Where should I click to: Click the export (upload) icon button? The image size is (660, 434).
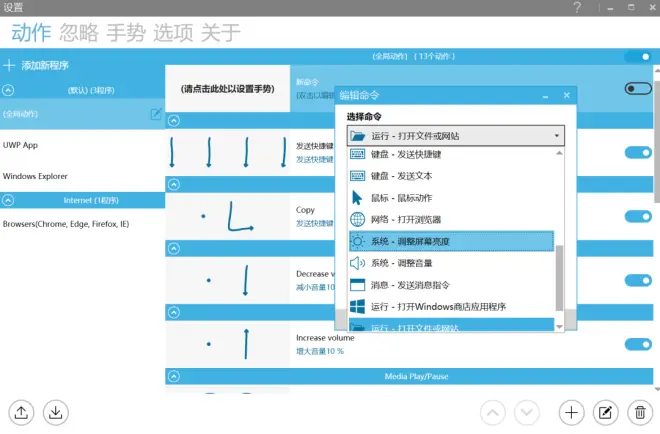(21, 413)
